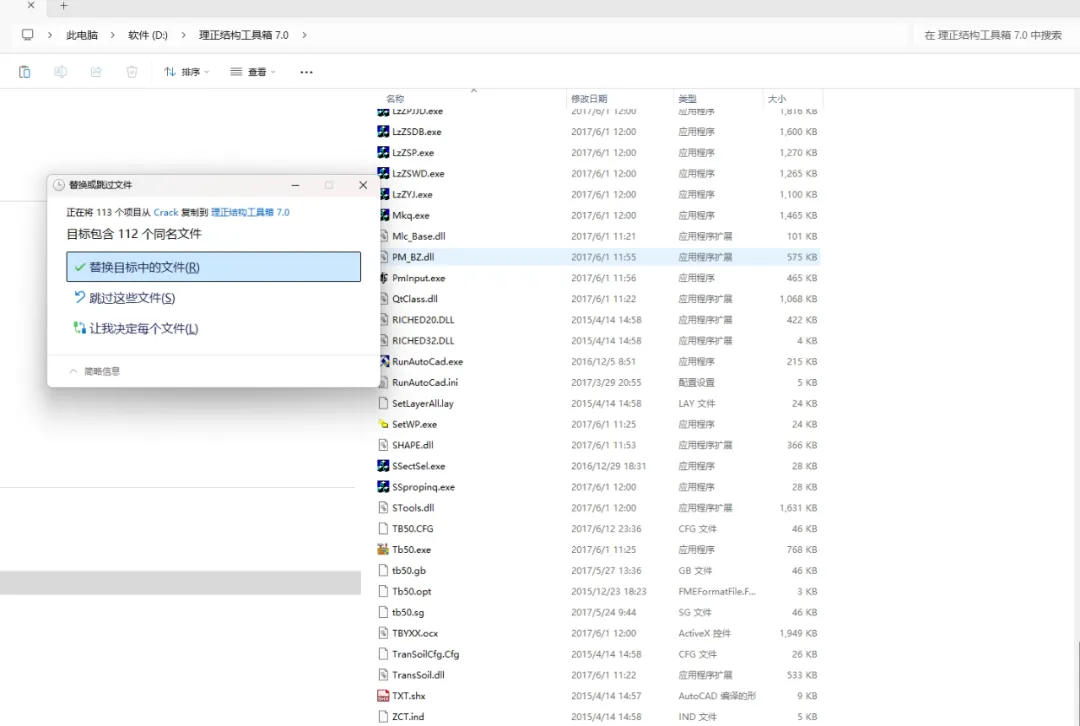Viewport: 1080px width, 726px height.
Task: Select the SetWP.exe file icon
Action: point(384,424)
